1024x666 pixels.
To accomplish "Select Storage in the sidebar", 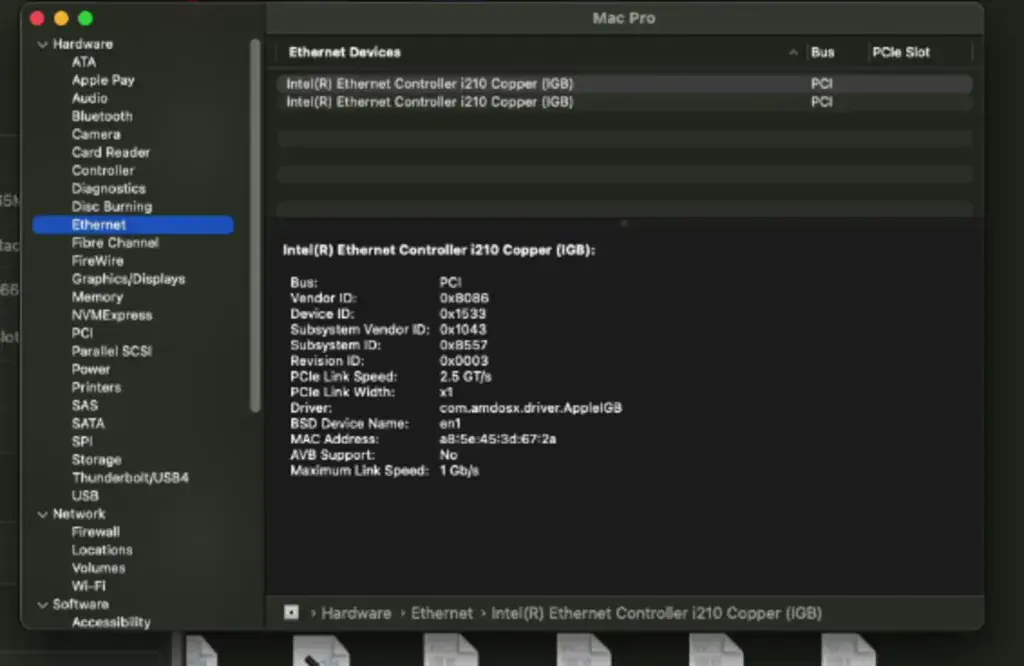I will 96,460.
